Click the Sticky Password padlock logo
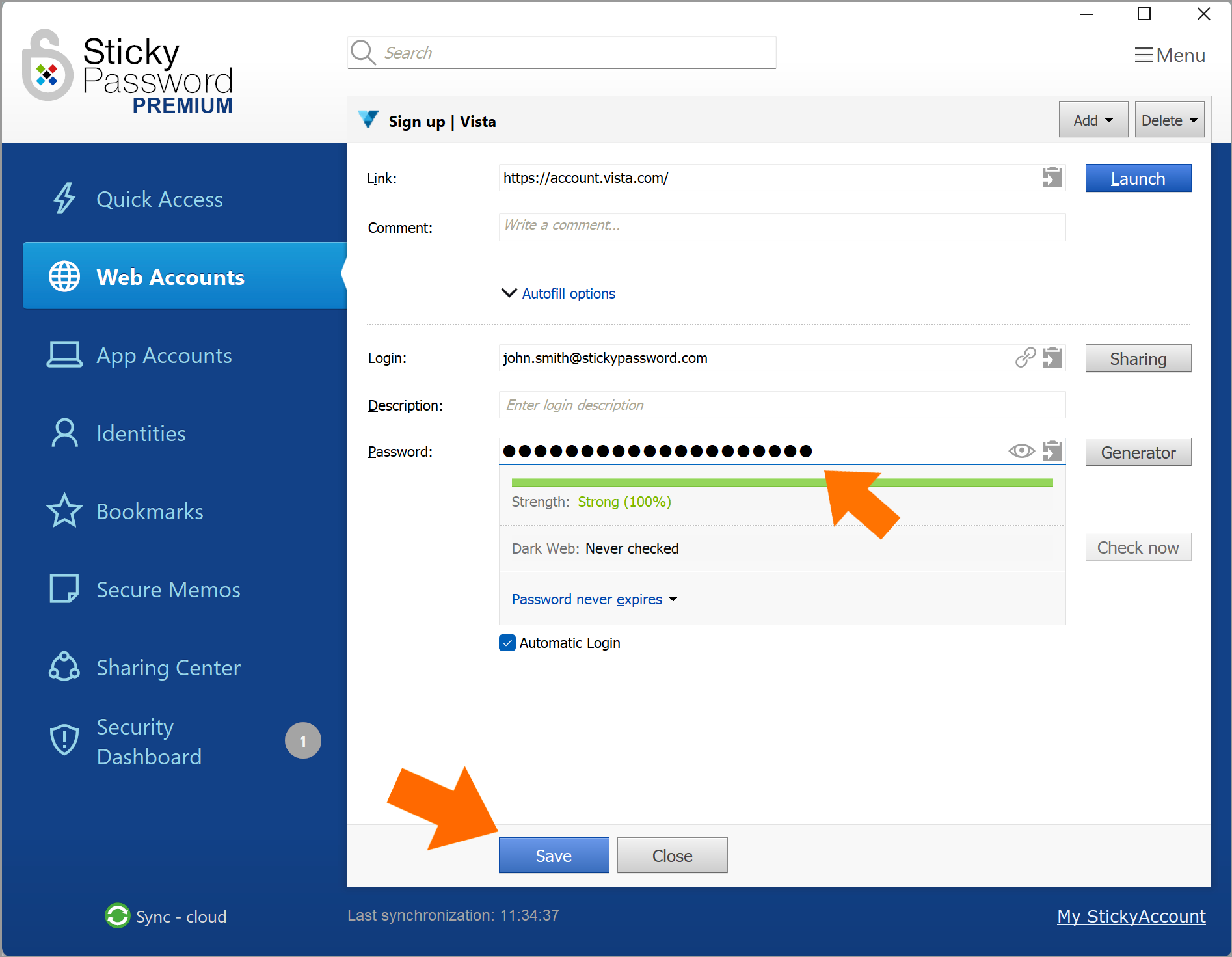The image size is (1232, 957). pyautogui.click(x=46, y=66)
